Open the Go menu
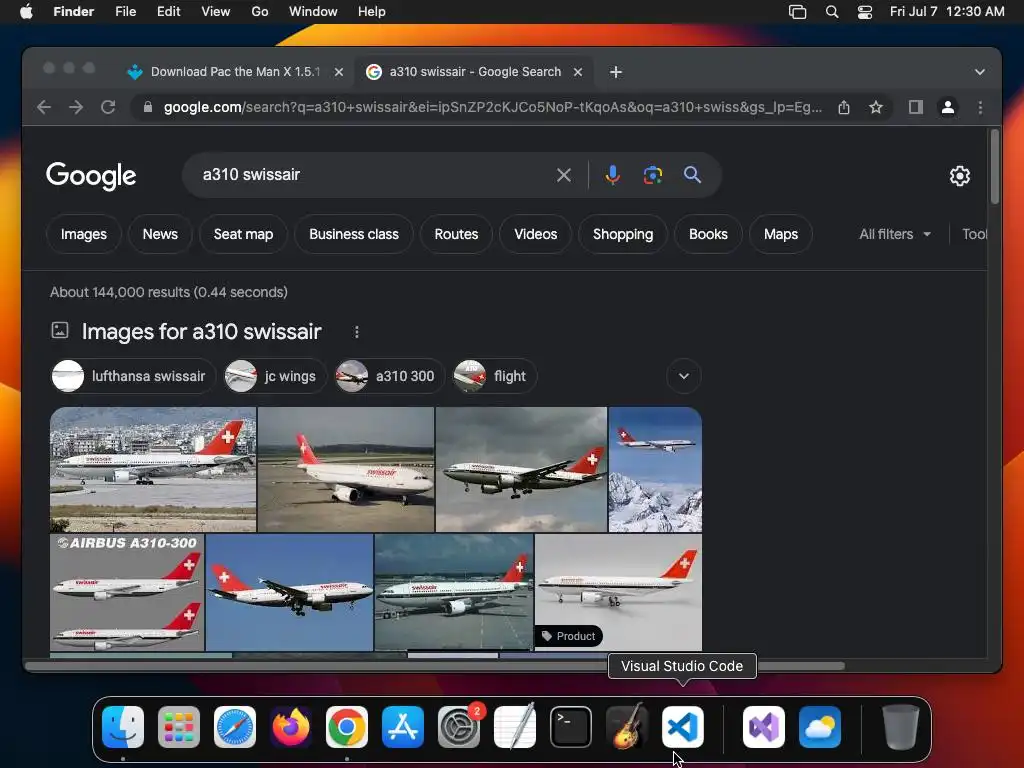The height and width of the screenshot is (768, 1024). (260, 12)
